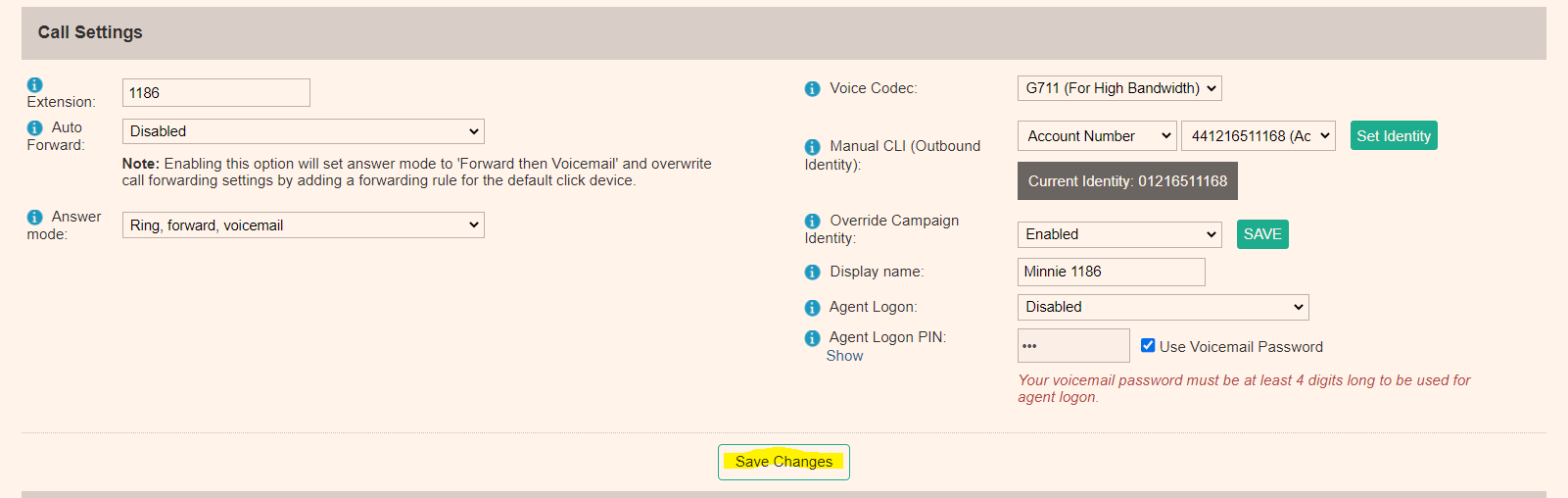Click the Show link under Agent Logon PIN
The width and height of the screenshot is (1568, 498).
[844, 356]
